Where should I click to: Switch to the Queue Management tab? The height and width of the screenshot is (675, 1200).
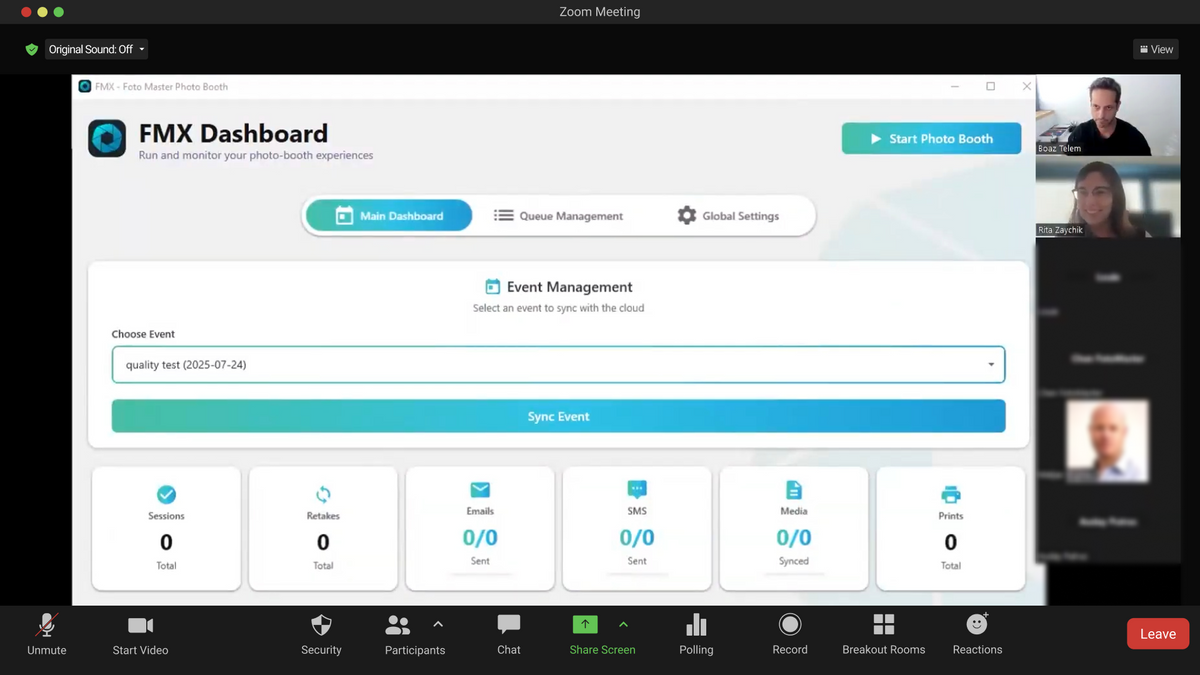tap(558, 216)
